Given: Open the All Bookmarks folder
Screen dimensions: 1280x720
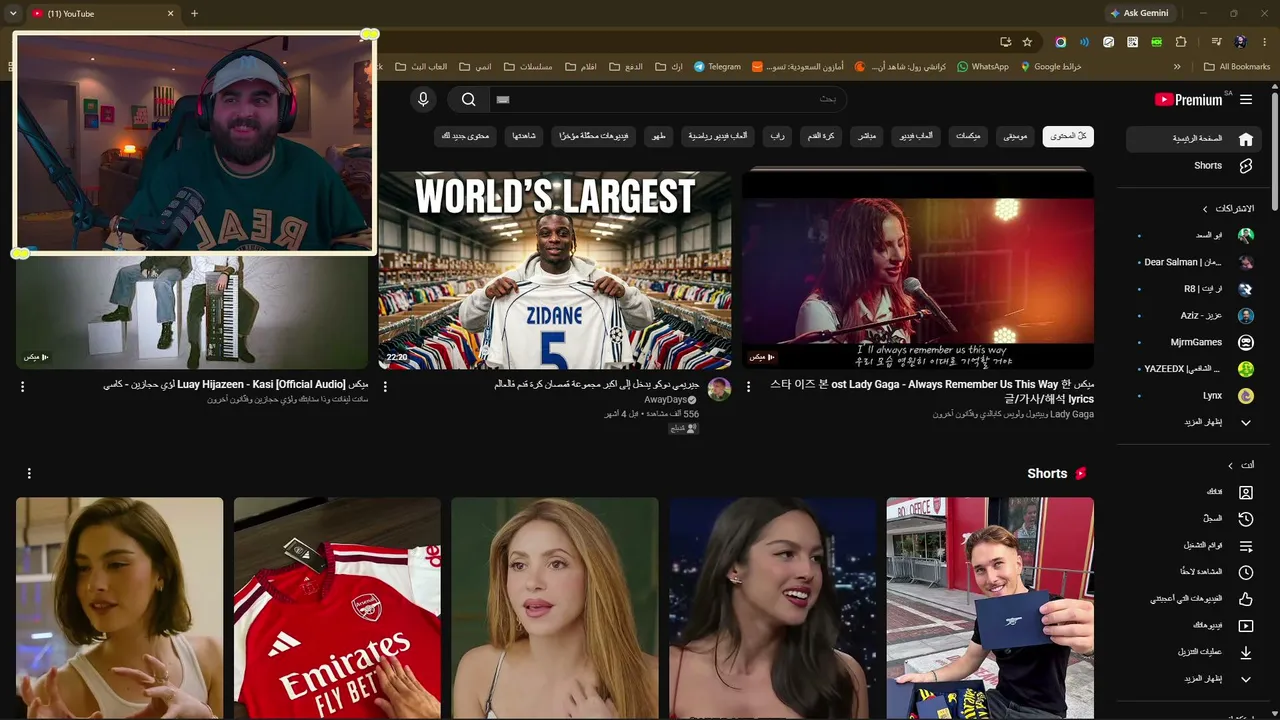Looking at the screenshot, I should tap(1237, 67).
